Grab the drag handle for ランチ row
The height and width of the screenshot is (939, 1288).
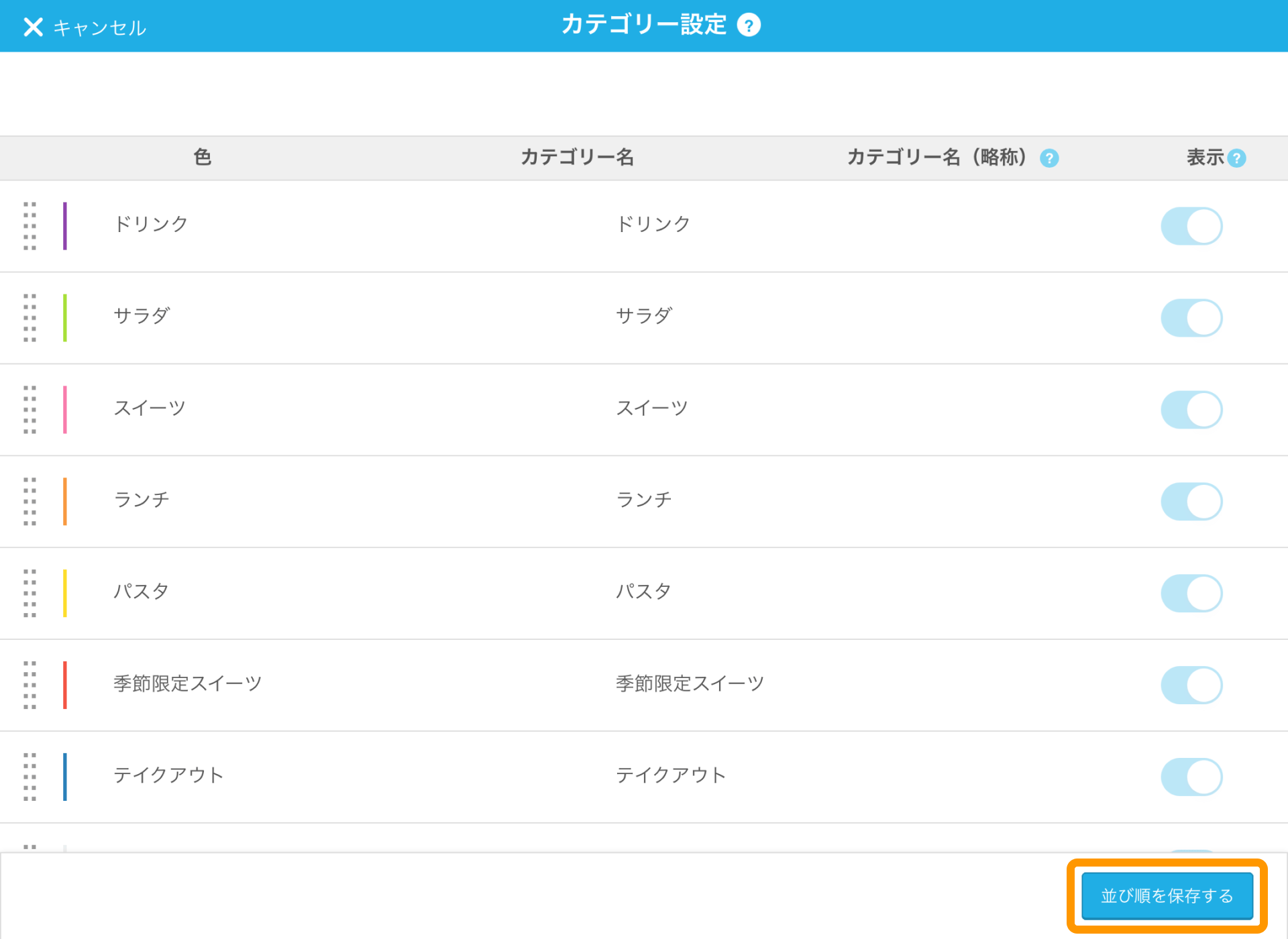pos(30,502)
